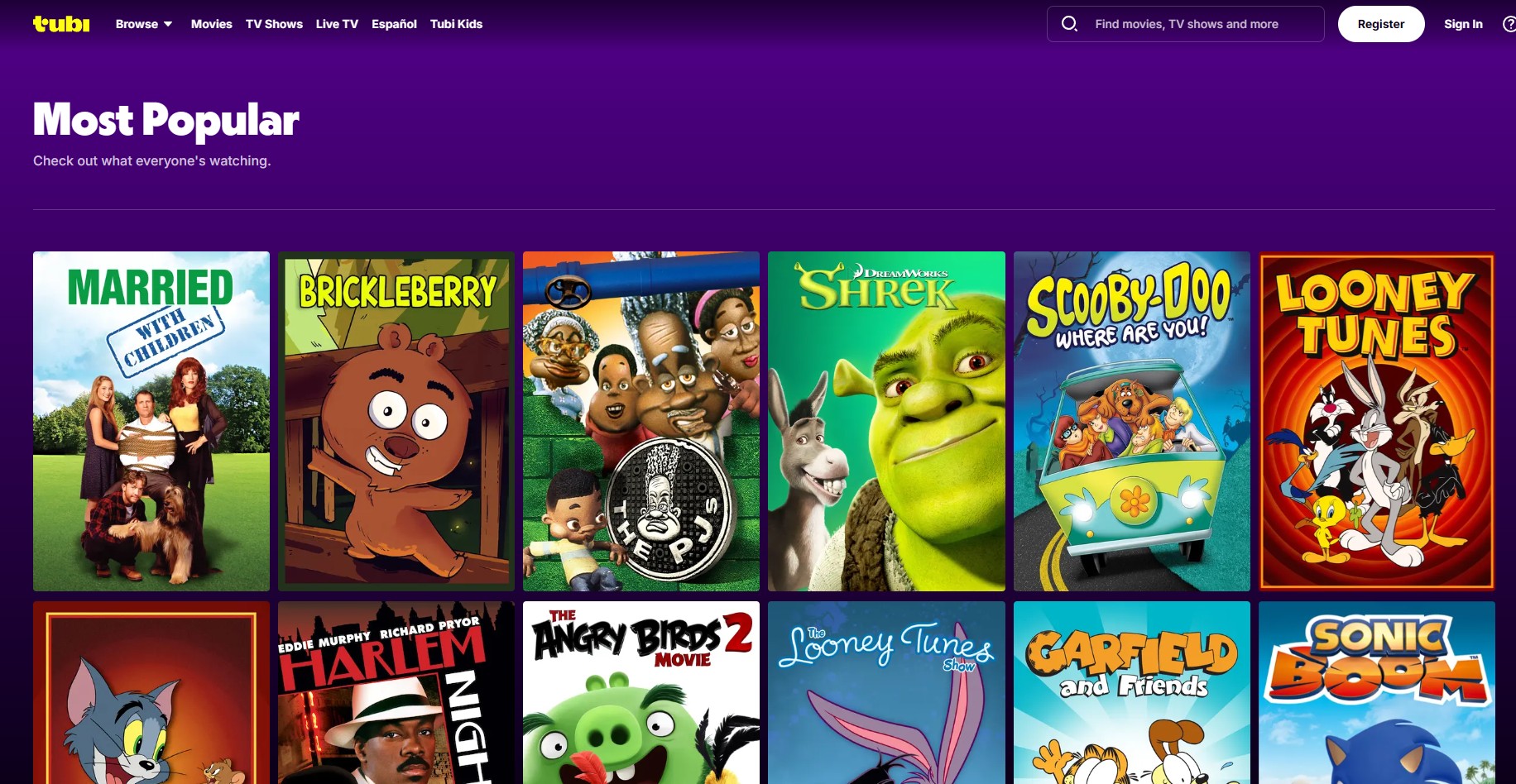The height and width of the screenshot is (784, 1516).
Task: Choose The Looney Tunes Show poster
Action: click(x=886, y=692)
